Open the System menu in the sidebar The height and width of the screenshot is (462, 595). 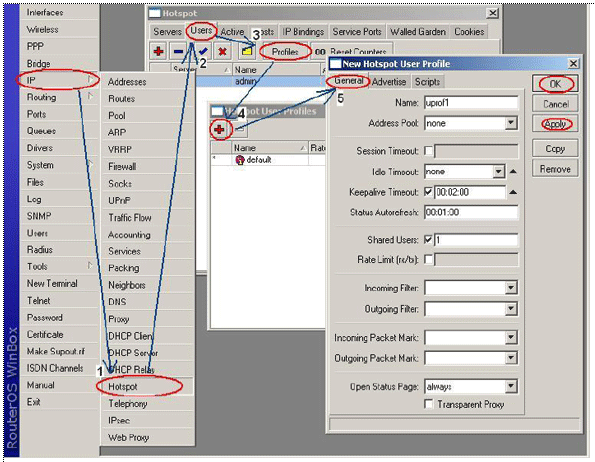click(58, 165)
